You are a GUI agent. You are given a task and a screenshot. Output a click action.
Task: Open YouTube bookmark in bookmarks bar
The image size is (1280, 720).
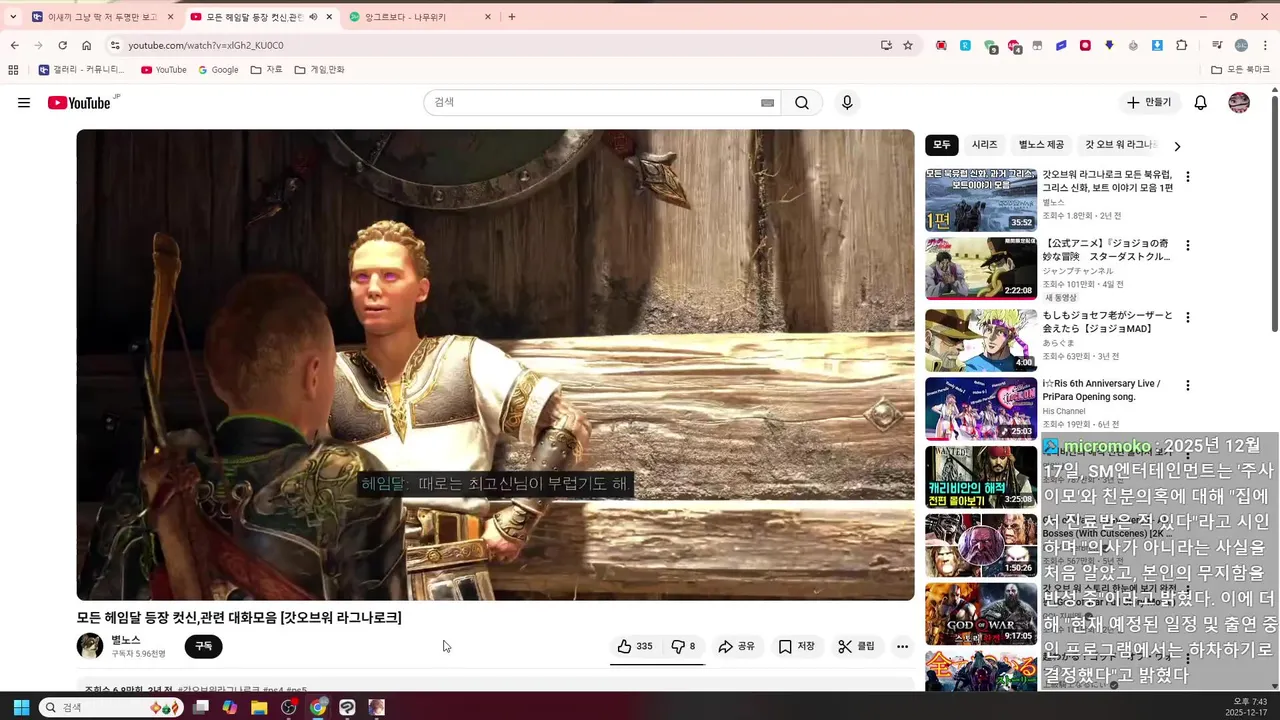[x=164, y=70]
